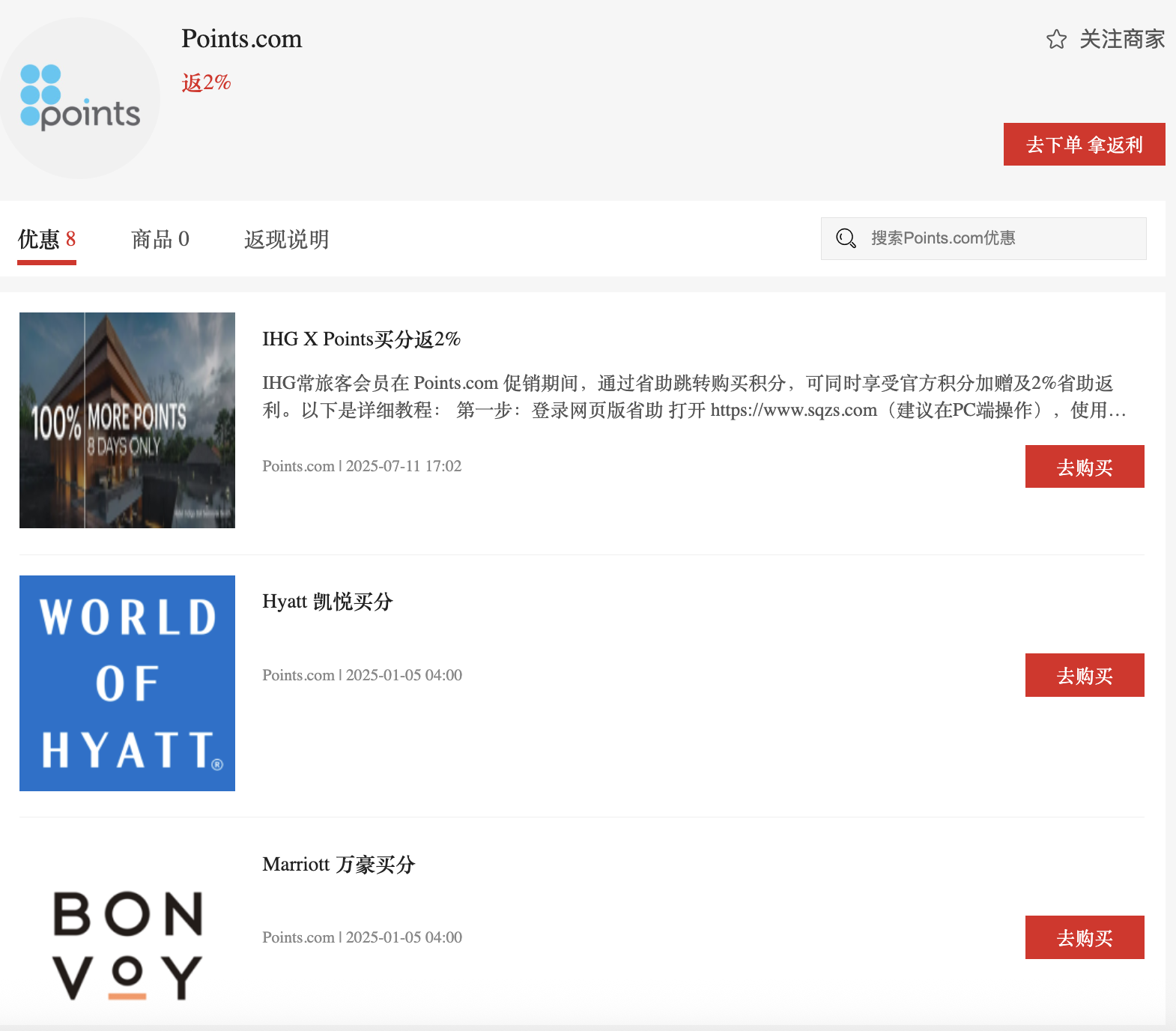
Task: Select the 优惠 8 tab
Action: click(x=46, y=240)
